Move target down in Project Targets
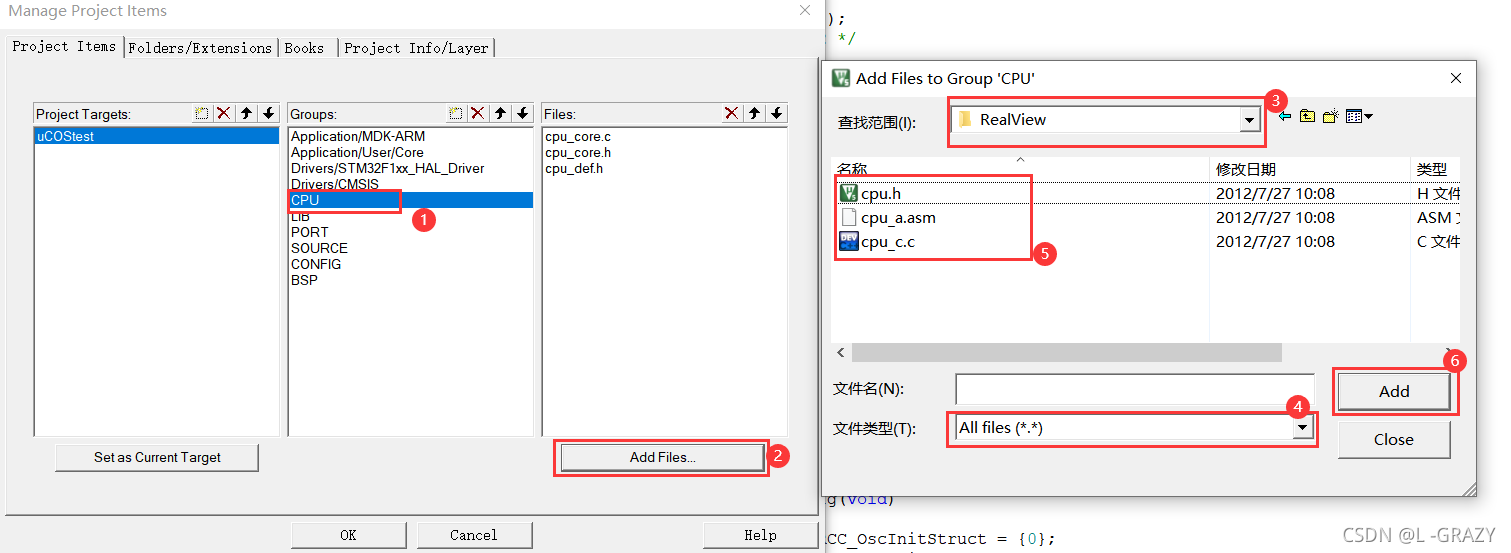The height and width of the screenshot is (553, 1511). pos(268,114)
